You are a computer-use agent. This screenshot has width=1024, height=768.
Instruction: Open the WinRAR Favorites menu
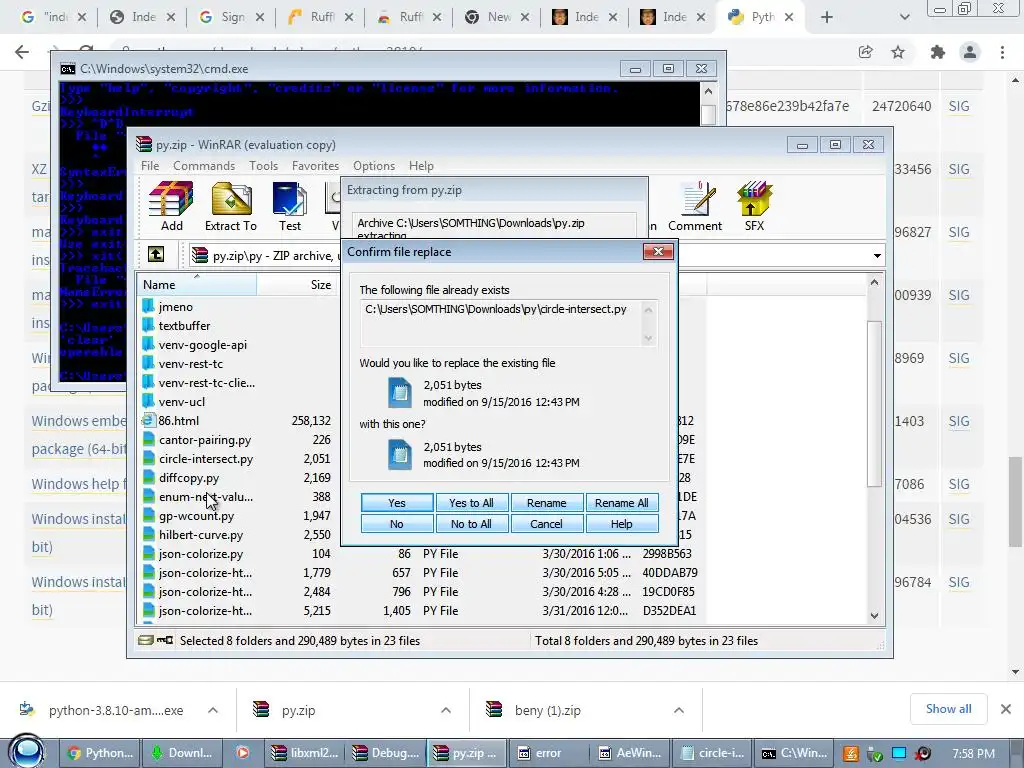(315, 166)
